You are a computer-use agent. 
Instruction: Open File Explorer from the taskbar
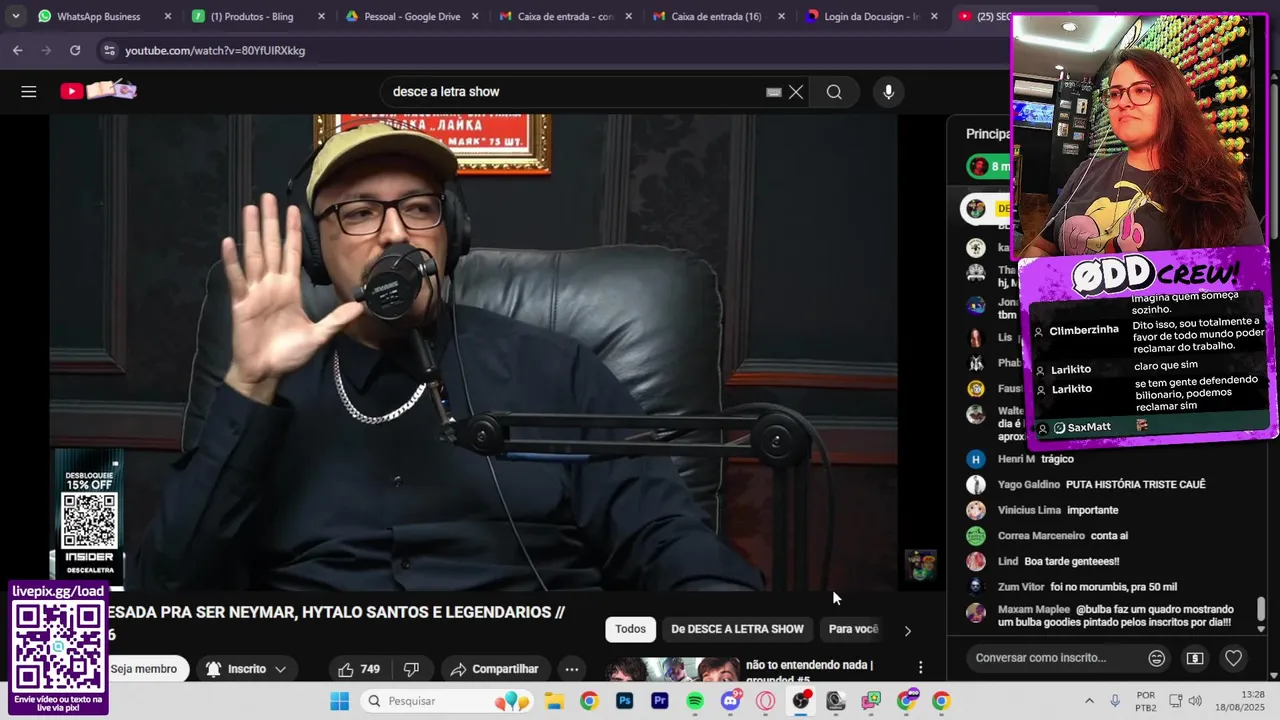pos(553,701)
